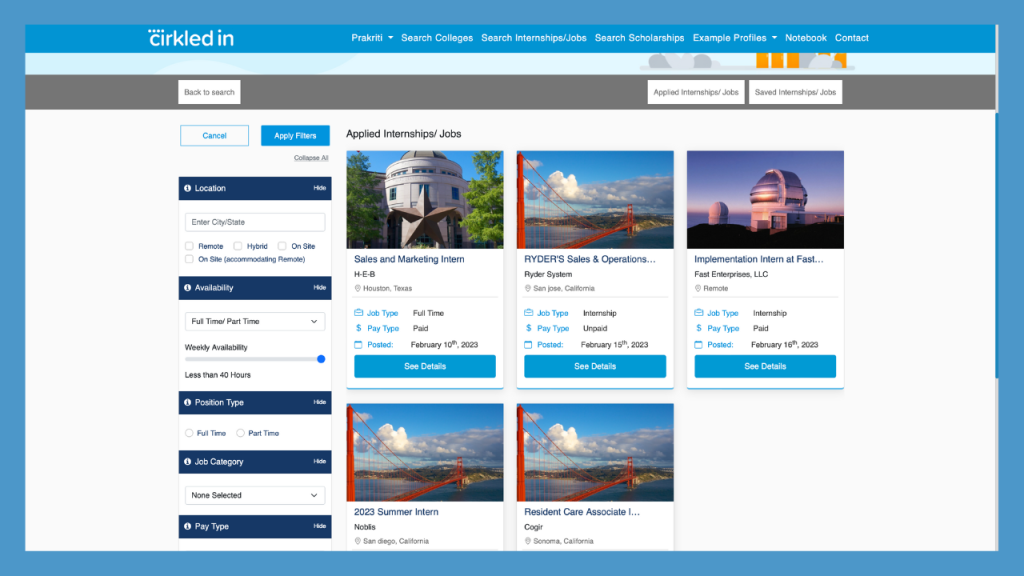See Details for Implementation Intern at Fast
Image resolution: width=1024 pixels, height=576 pixels.
pyautogui.click(x=765, y=366)
